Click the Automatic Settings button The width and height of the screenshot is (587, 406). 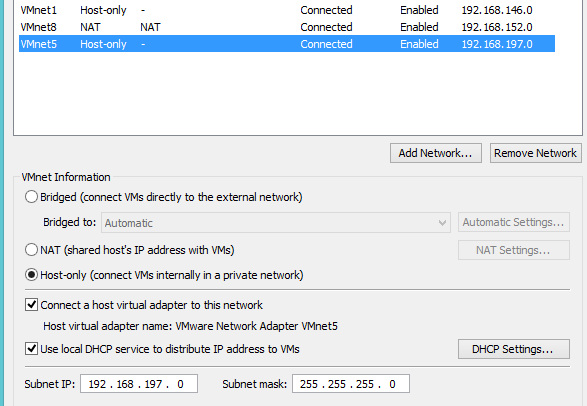pyautogui.click(x=514, y=222)
